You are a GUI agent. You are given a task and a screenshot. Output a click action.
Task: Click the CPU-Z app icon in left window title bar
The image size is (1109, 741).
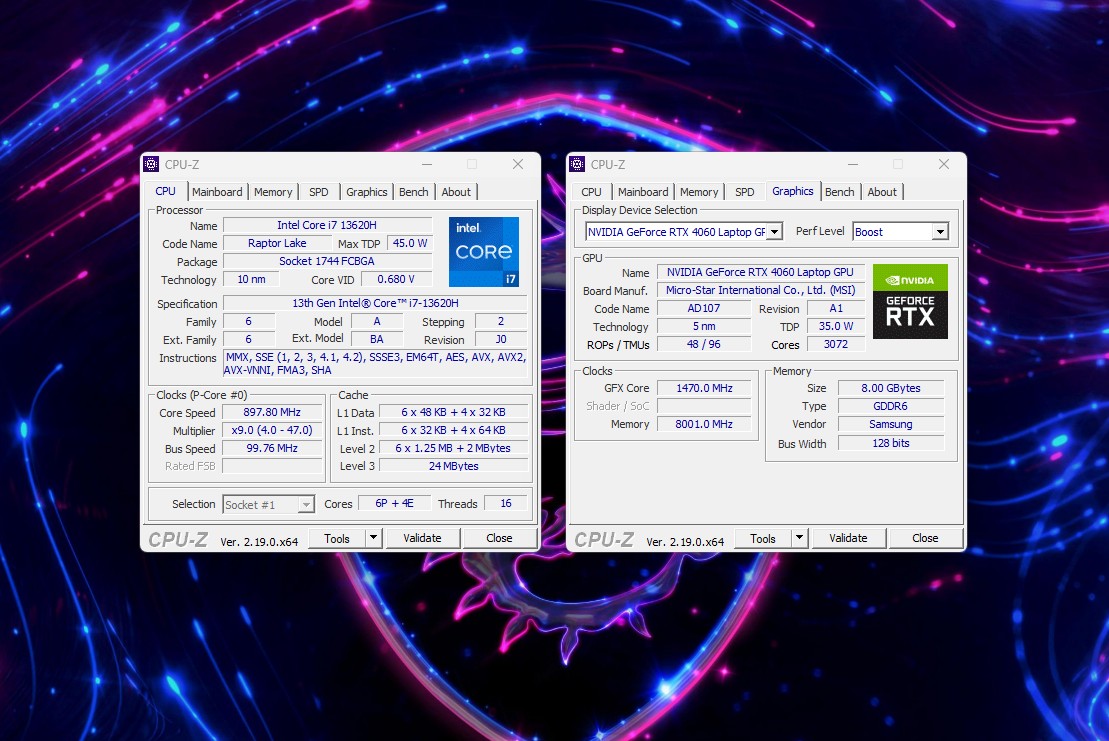151,164
